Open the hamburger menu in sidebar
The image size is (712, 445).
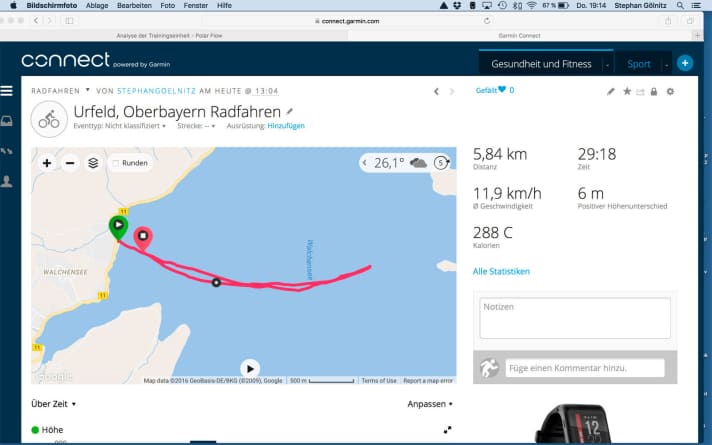pyautogui.click(x=7, y=91)
